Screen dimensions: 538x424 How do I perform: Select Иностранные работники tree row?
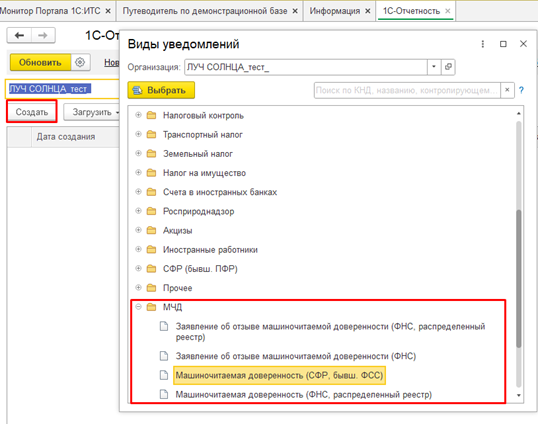point(210,249)
